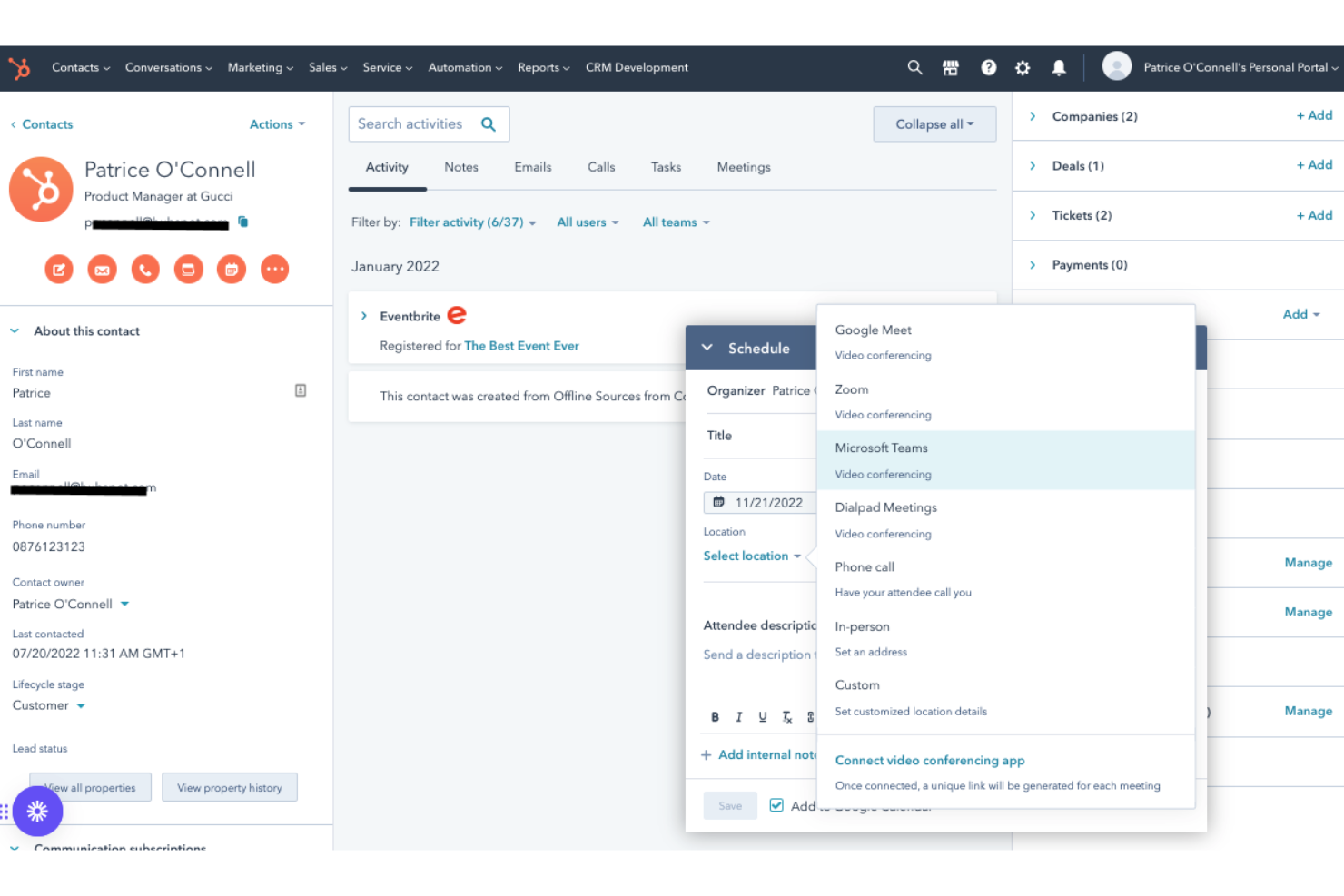Click the purple assistant bubble icon

pos(37,811)
